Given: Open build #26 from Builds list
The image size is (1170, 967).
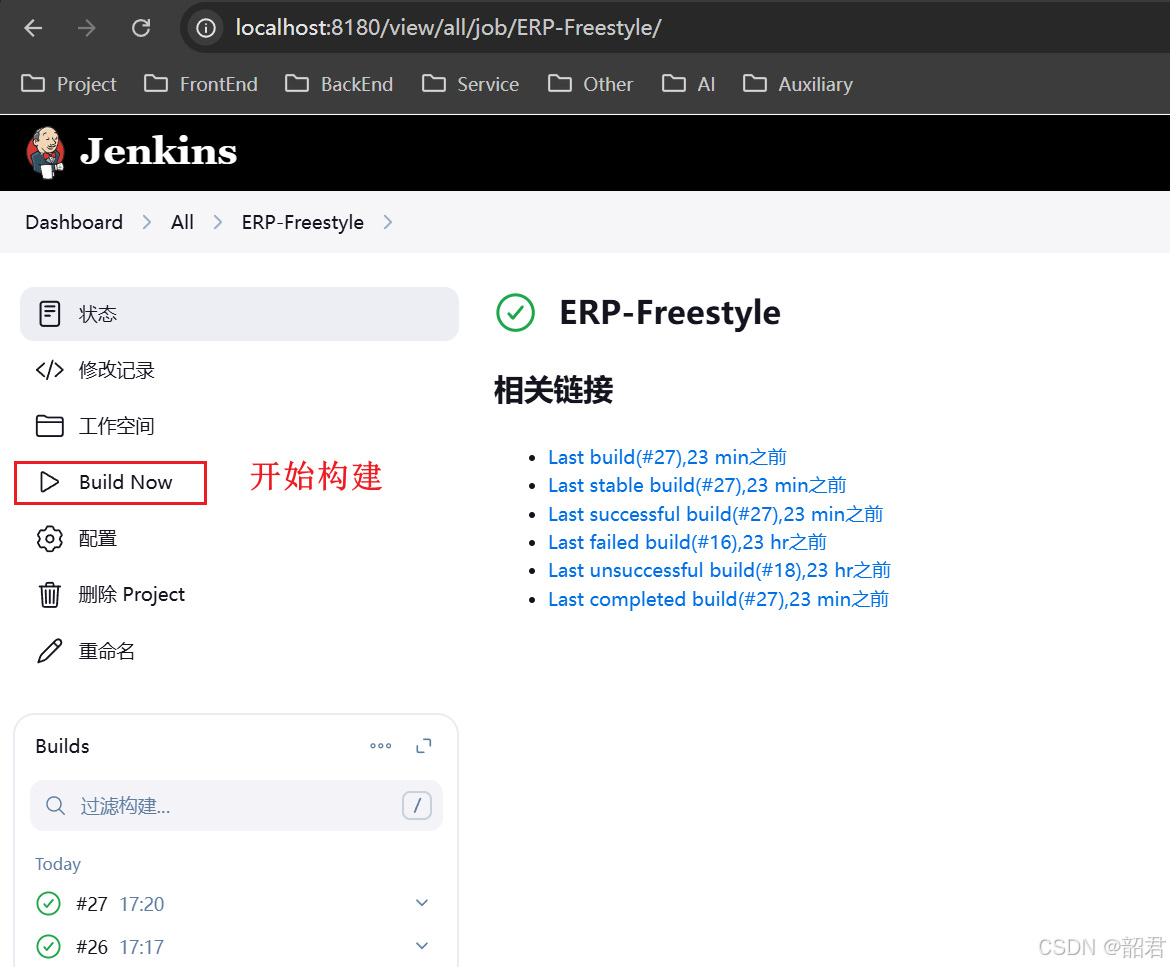Looking at the screenshot, I should pos(92,947).
